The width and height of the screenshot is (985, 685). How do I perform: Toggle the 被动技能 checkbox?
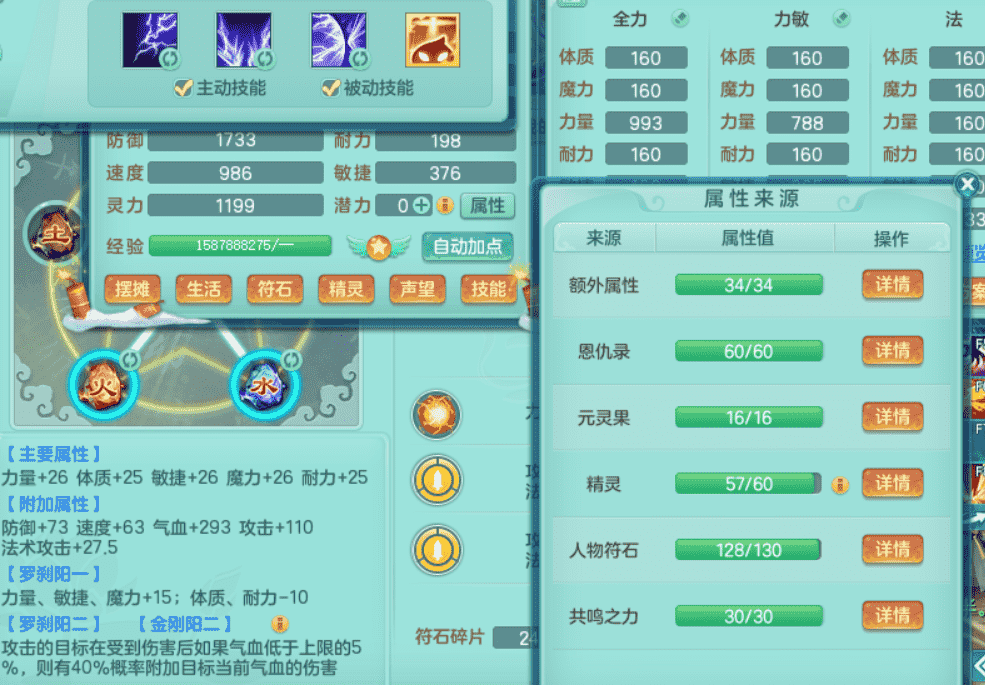pos(331,88)
